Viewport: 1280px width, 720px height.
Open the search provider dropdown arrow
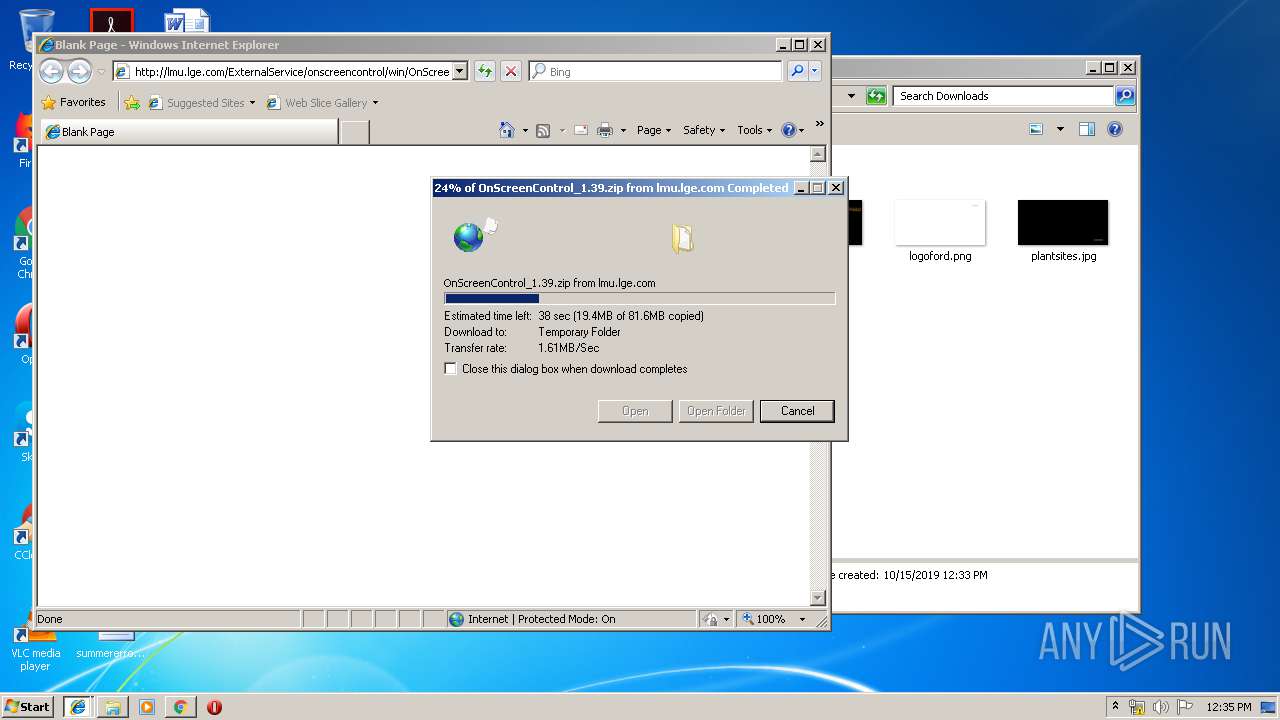click(815, 72)
